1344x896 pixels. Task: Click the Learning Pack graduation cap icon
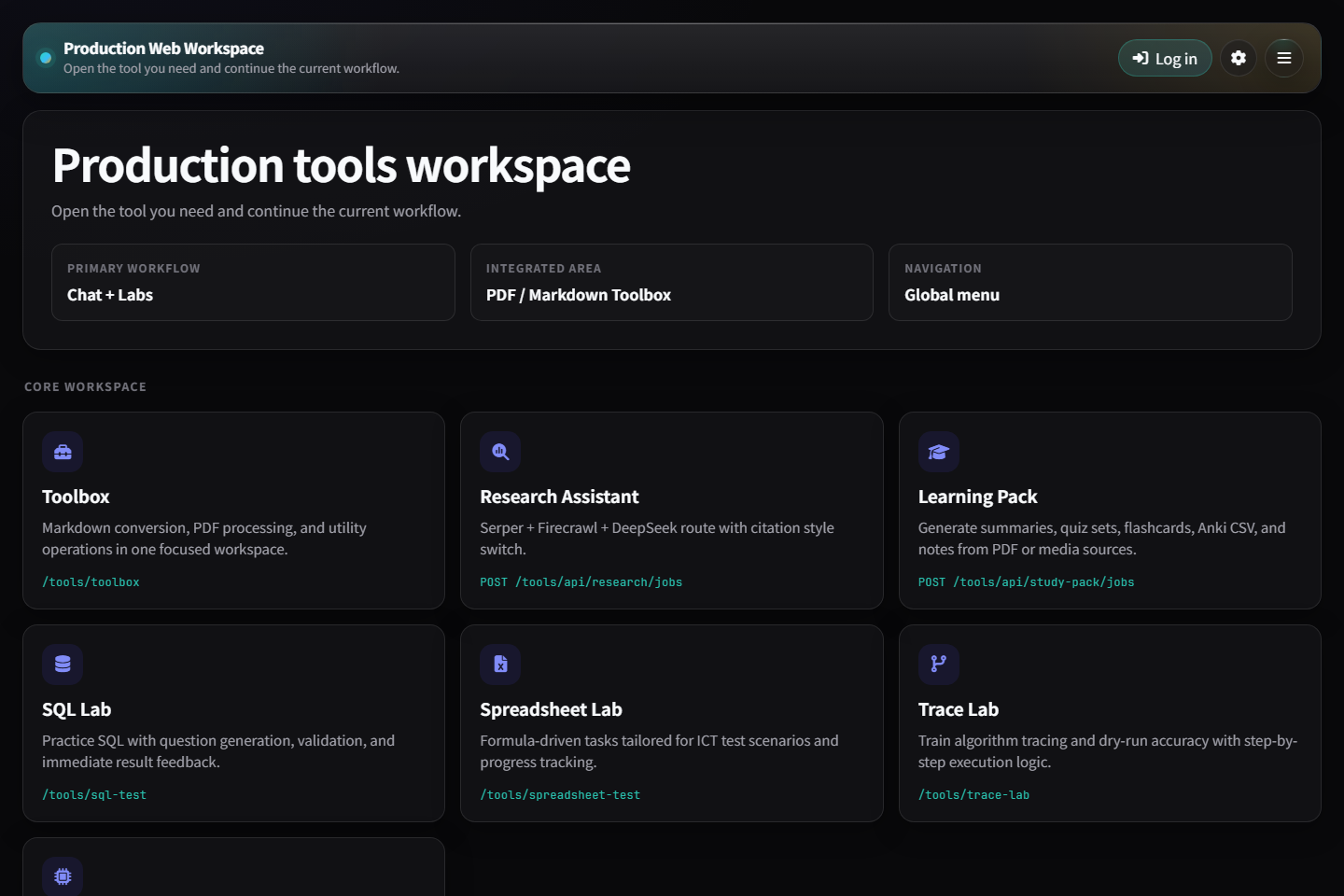pos(939,452)
